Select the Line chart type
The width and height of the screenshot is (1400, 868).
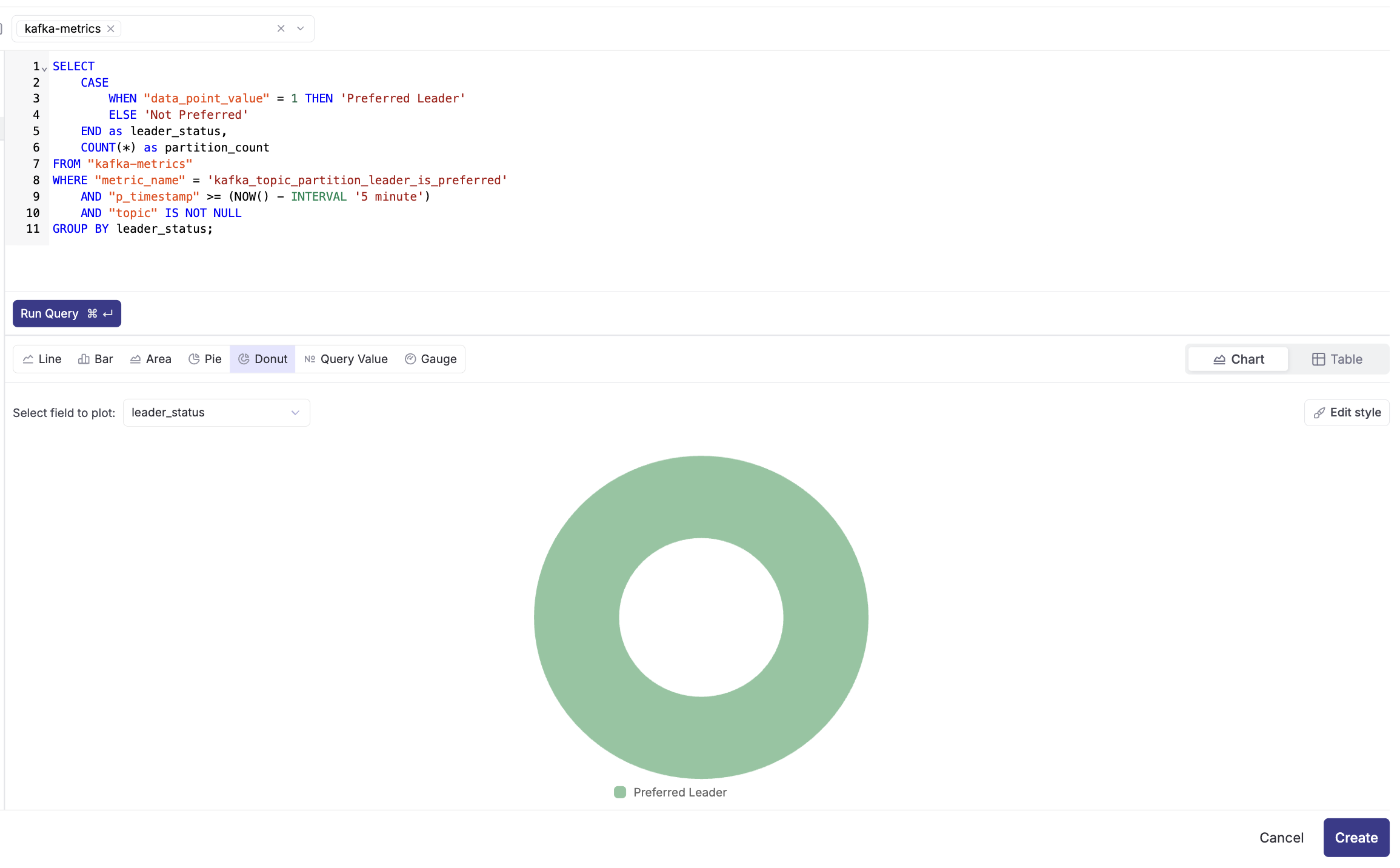click(42, 359)
